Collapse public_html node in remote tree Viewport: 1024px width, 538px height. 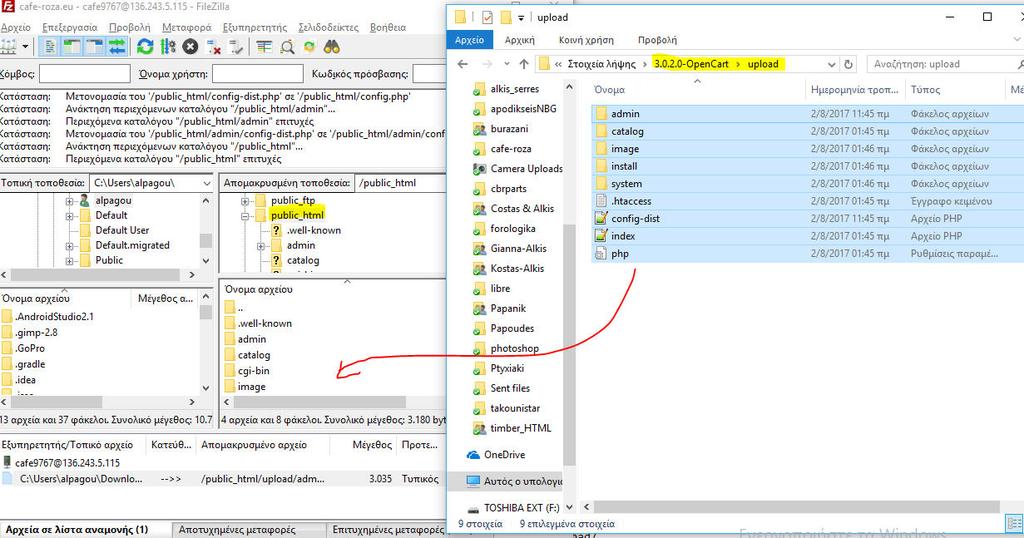tap(245, 215)
